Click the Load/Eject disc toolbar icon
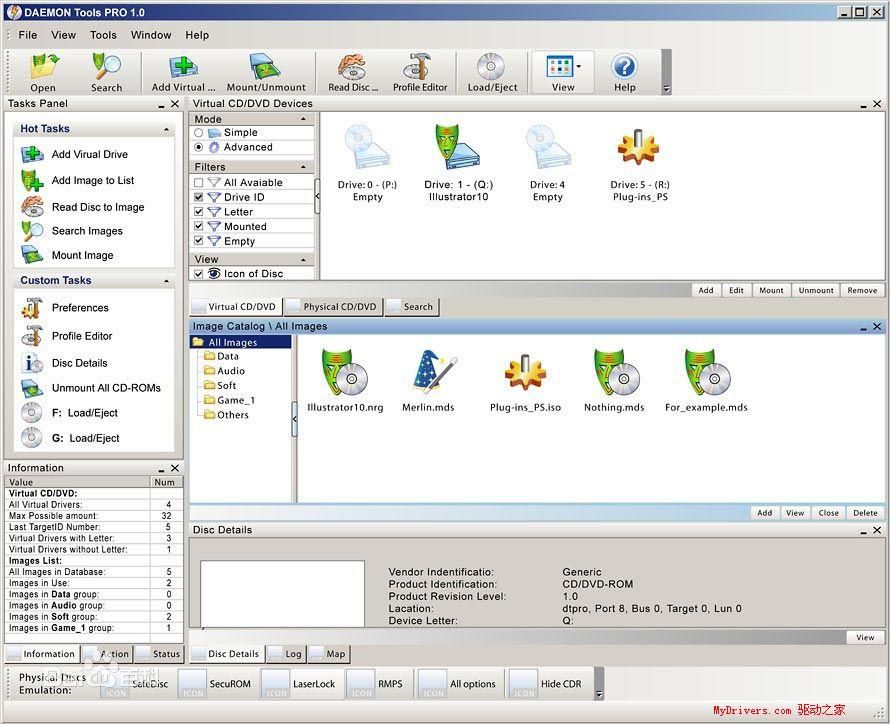Screen dimensions: 890x724 pyautogui.click(x=492, y=71)
